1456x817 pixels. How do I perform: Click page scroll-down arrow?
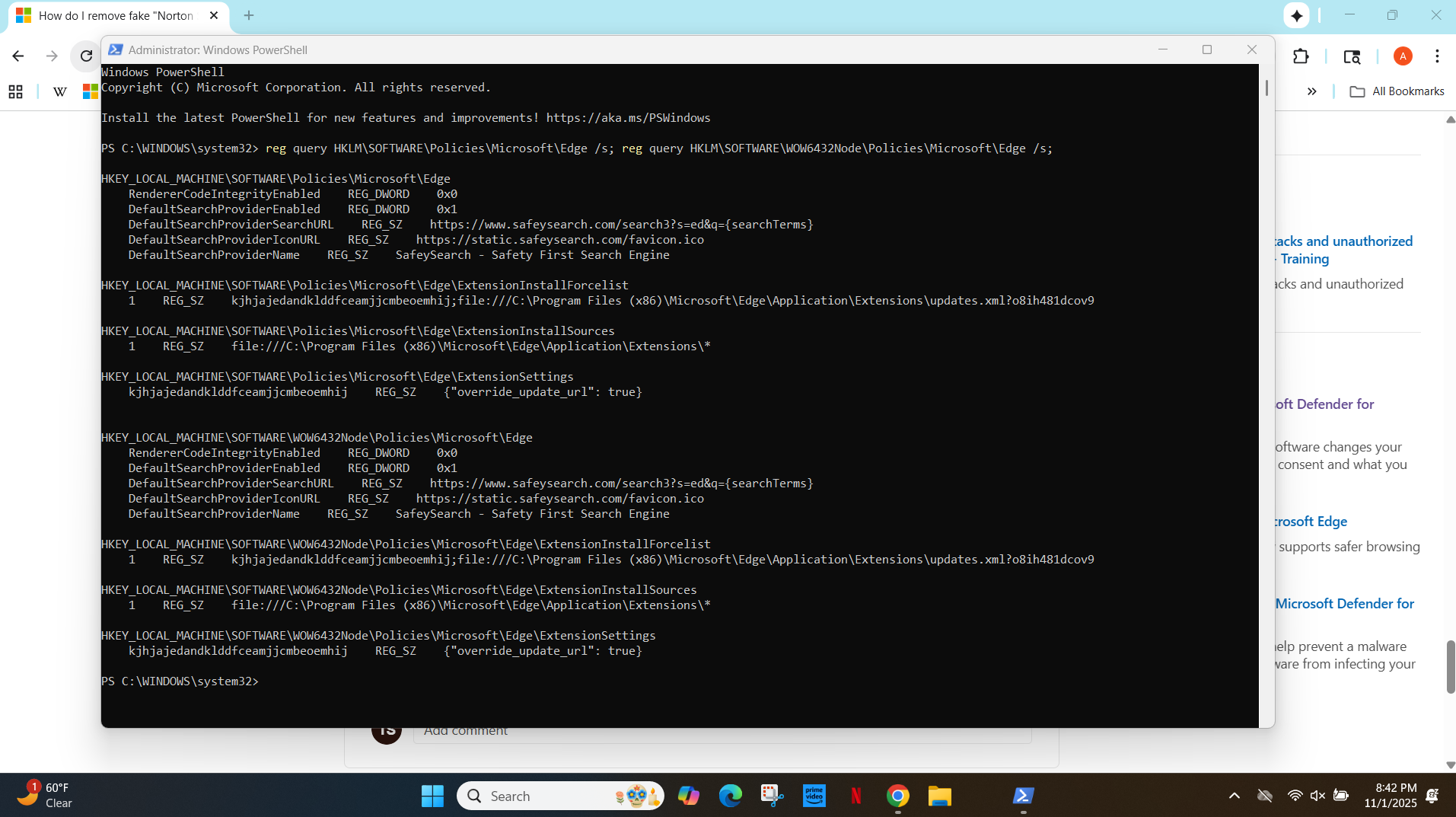[x=1450, y=765]
